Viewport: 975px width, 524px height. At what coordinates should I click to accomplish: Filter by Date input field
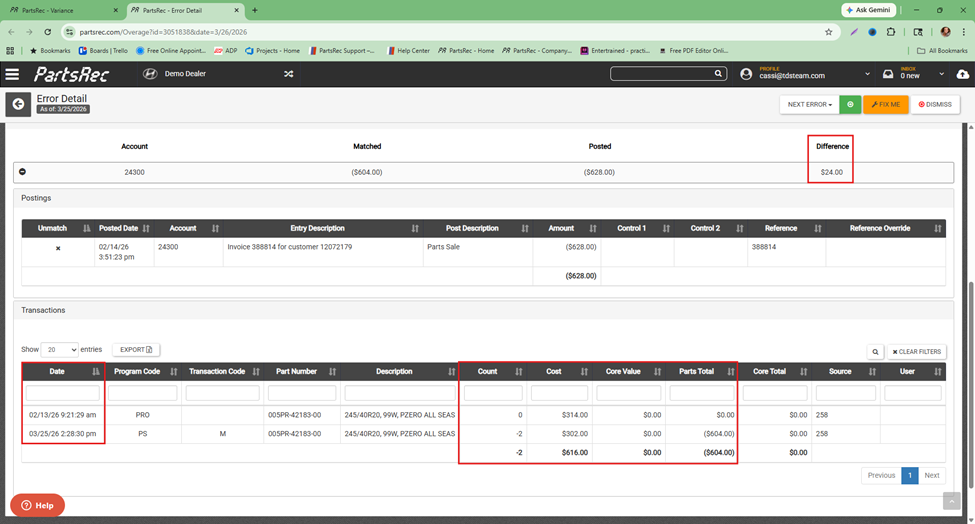tap(63, 393)
